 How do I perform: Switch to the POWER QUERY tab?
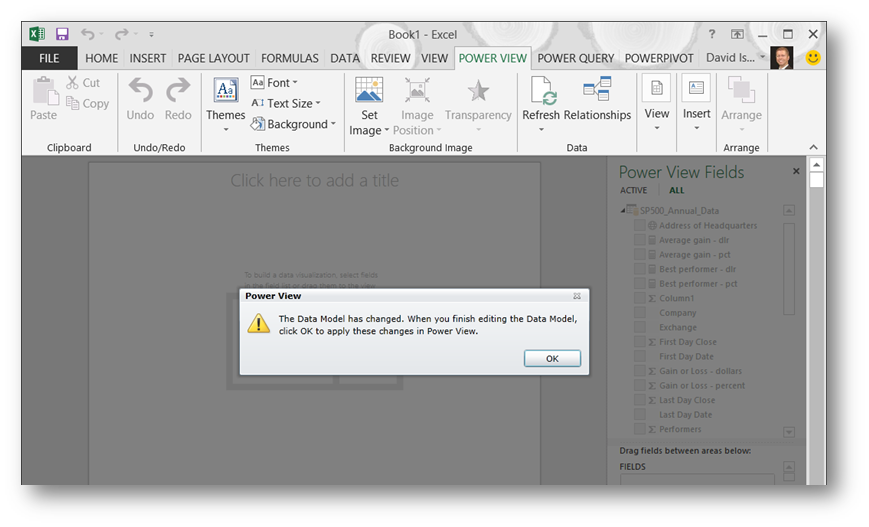(x=576, y=58)
